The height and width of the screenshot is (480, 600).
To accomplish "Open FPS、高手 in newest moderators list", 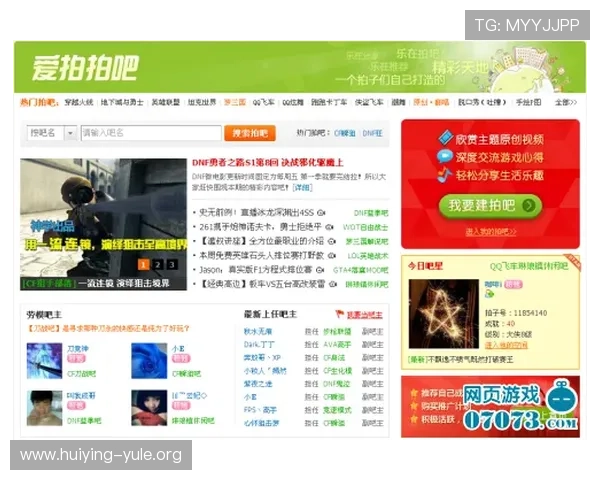I will click(x=260, y=410).
